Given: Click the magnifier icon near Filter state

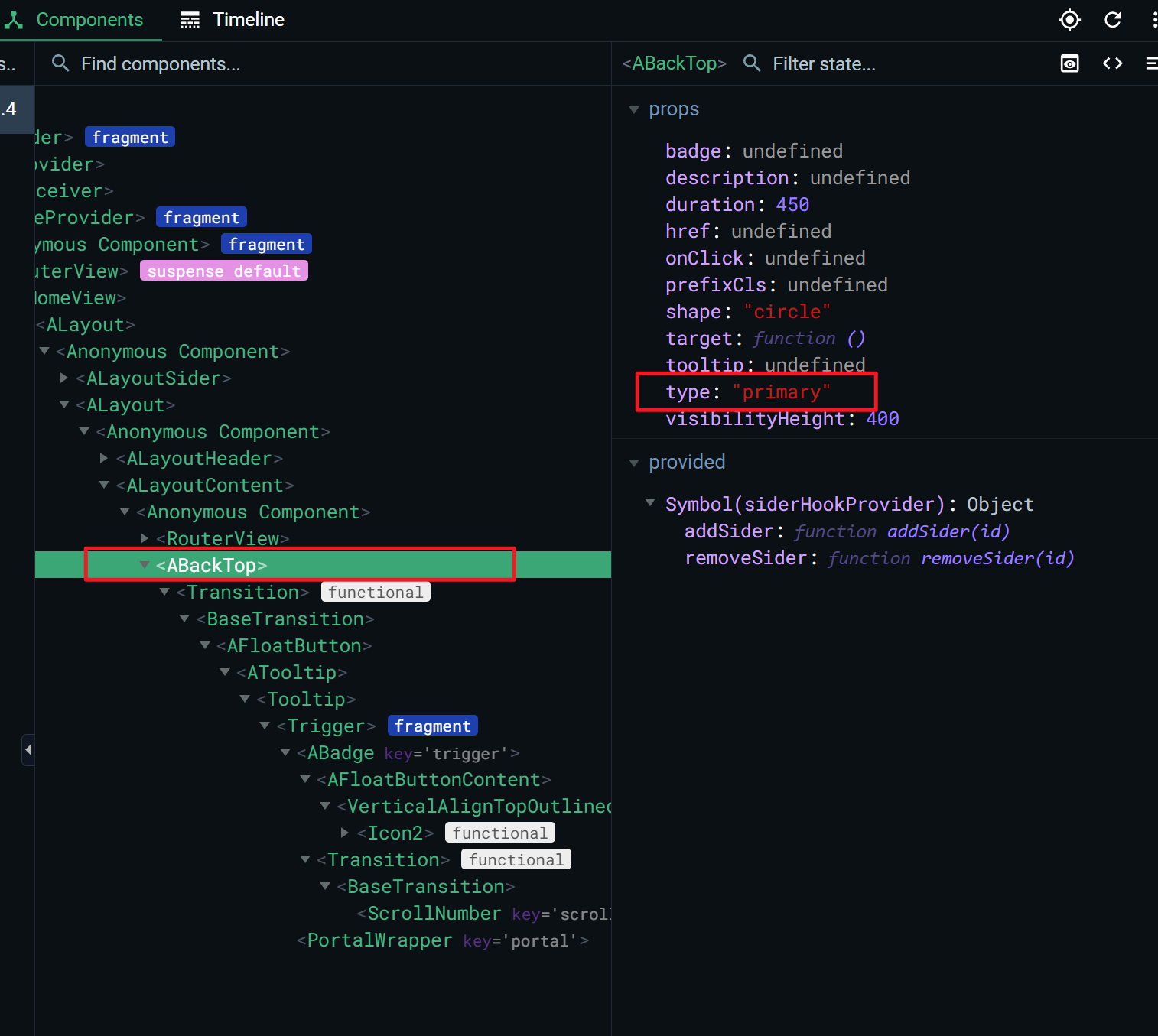Looking at the screenshot, I should point(752,63).
